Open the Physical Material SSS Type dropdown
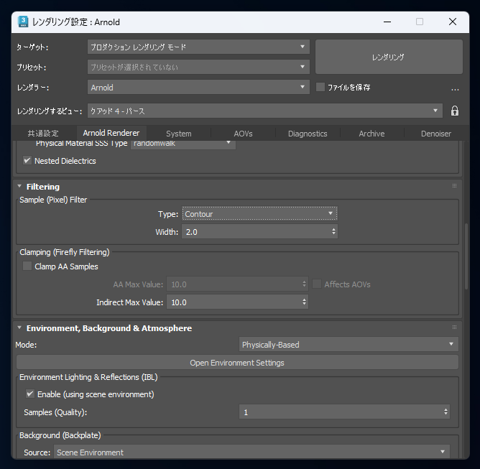Image resolution: width=480 pixels, height=469 pixels. [183, 144]
